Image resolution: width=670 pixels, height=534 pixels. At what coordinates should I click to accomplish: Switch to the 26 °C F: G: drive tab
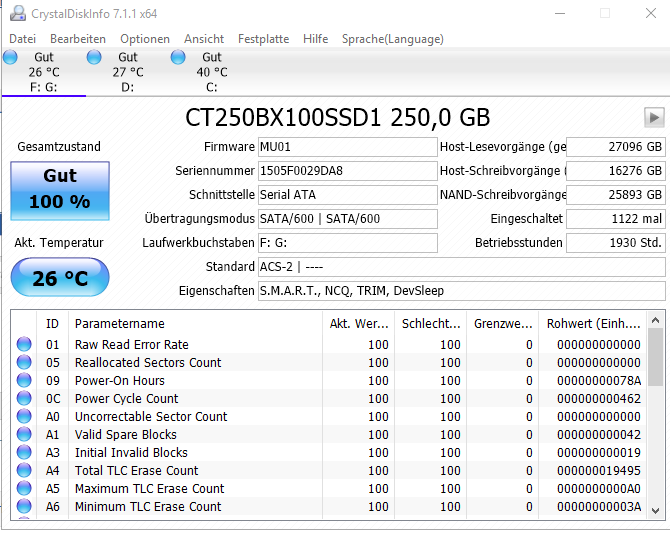[x=44, y=72]
